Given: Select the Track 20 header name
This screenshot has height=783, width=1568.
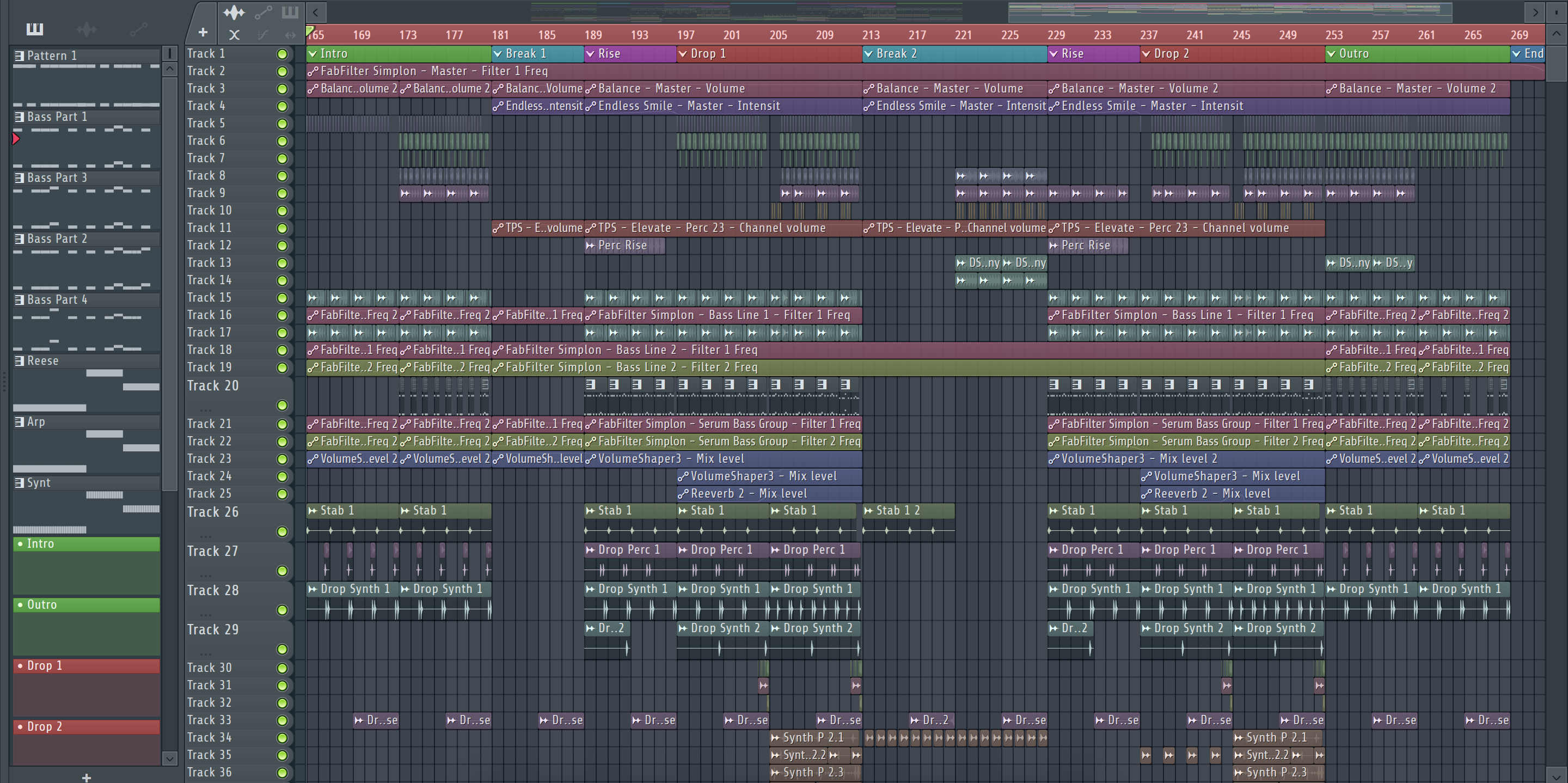Looking at the screenshot, I should (212, 386).
